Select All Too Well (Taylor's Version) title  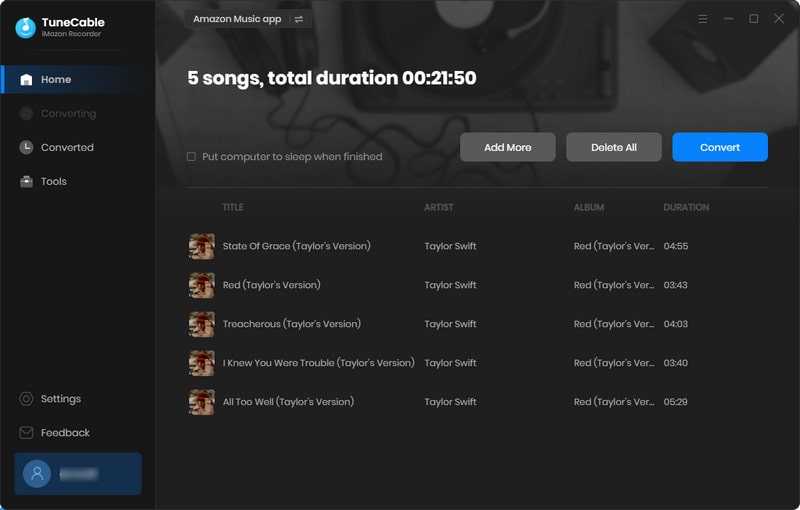pos(288,402)
